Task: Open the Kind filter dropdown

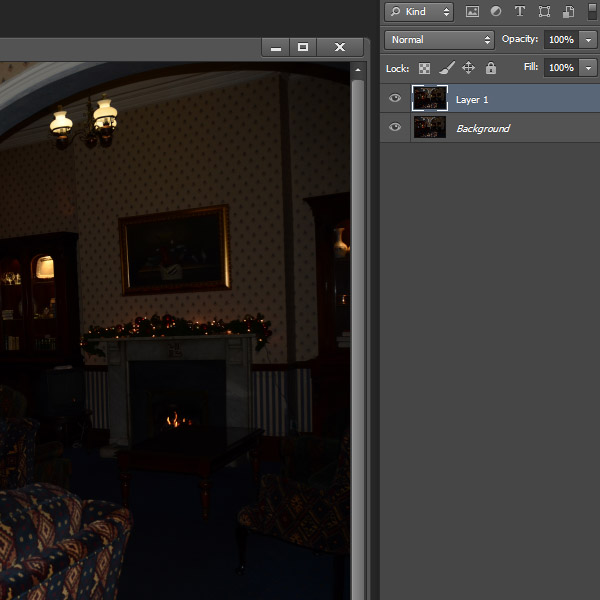Action: pos(419,12)
